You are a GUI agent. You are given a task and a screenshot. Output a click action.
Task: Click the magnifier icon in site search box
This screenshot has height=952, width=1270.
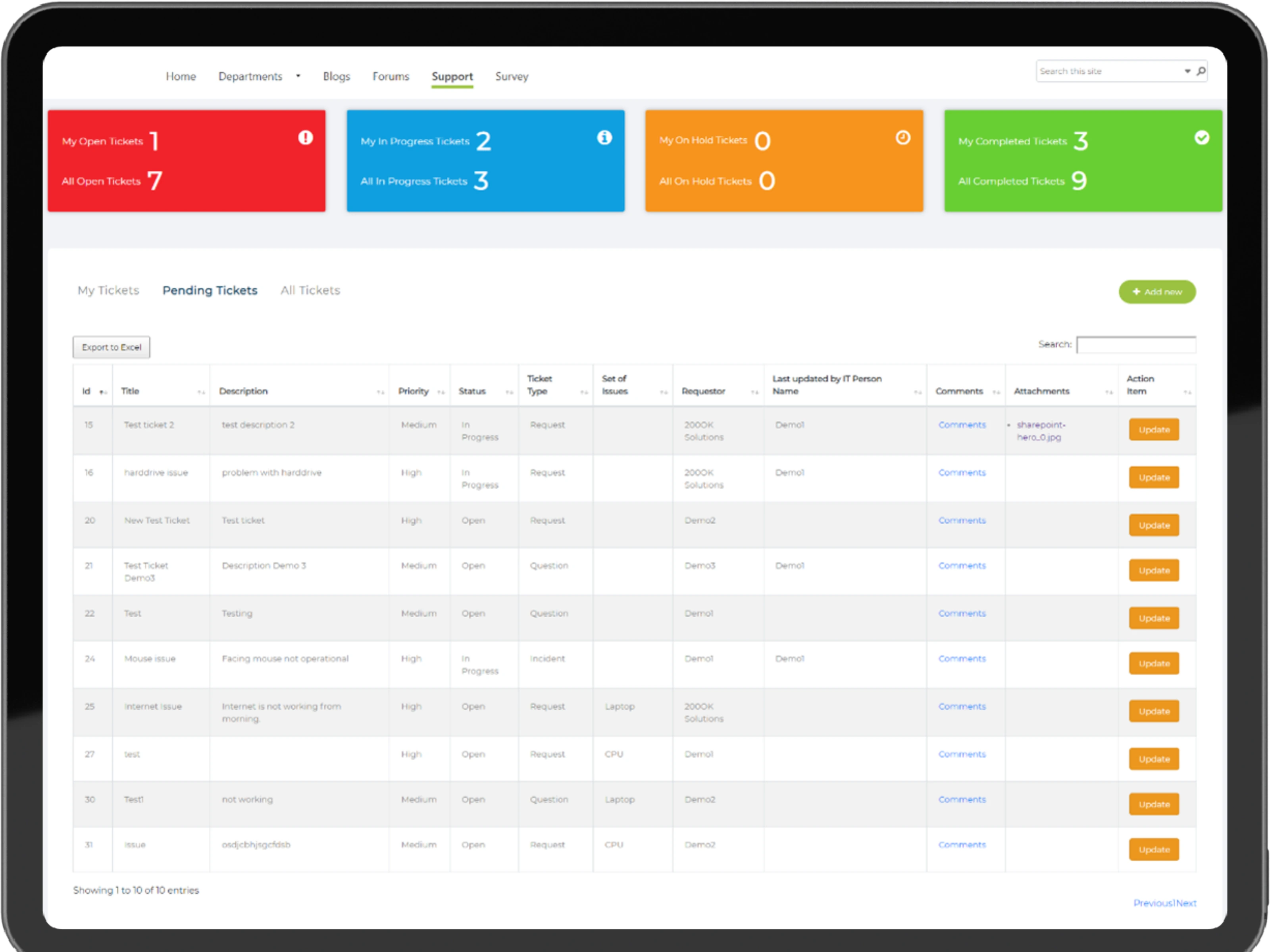click(x=1201, y=71)
